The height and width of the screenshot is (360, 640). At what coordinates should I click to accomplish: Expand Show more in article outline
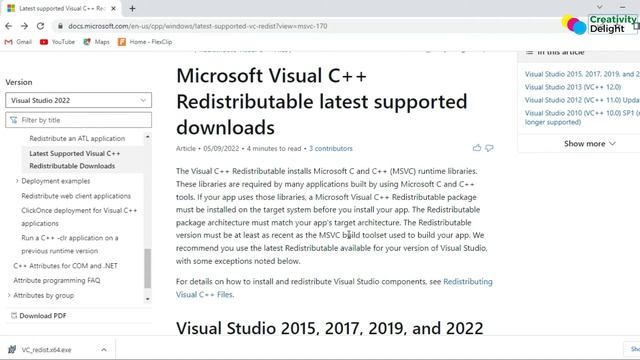pyautogui.click(x=589, y=144)
